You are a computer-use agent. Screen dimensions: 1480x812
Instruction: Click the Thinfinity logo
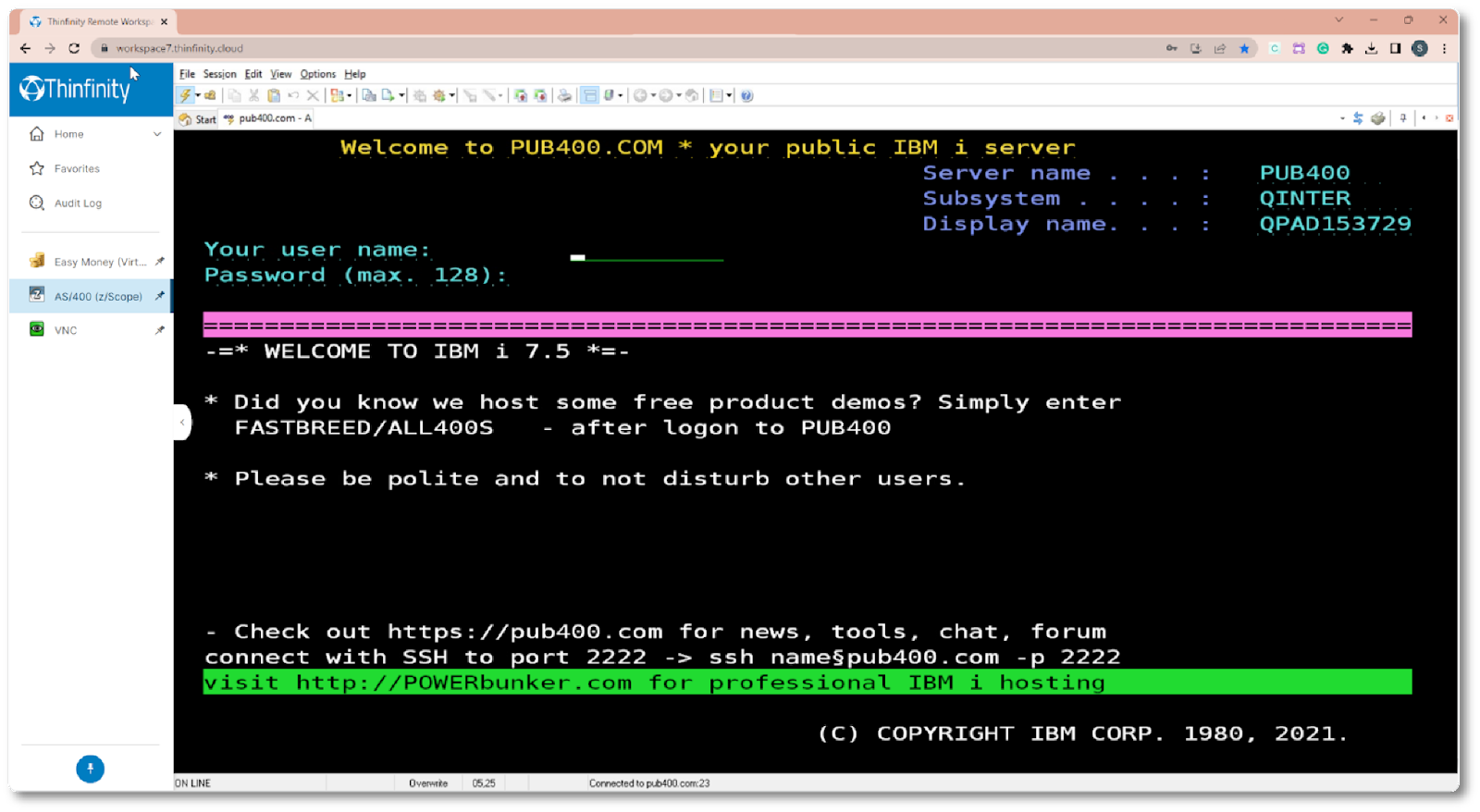[x=75, y=89]
